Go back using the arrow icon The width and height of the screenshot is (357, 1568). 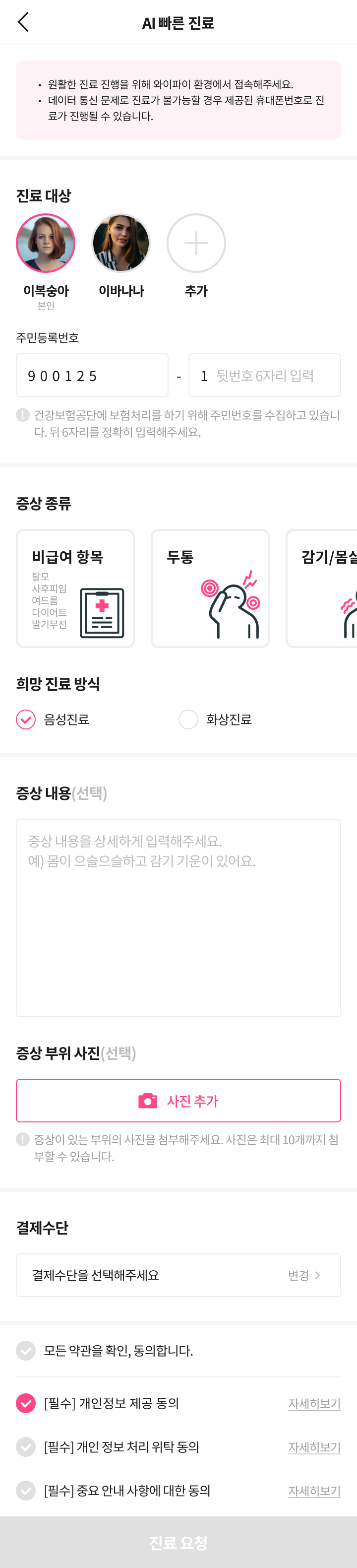click(23, 22)
